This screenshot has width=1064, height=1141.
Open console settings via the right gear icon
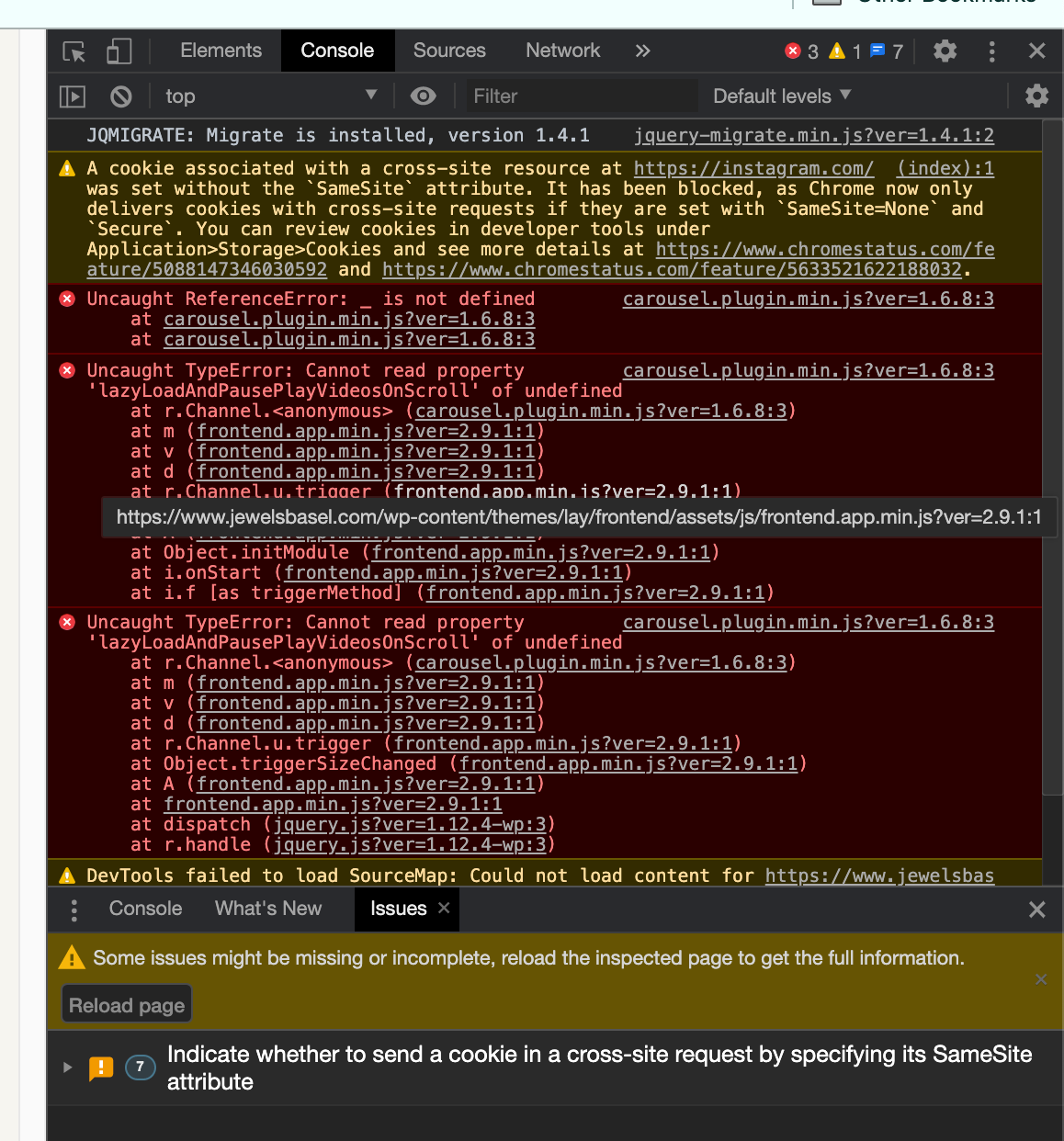pyautogui.click(x=1036, y=96)
